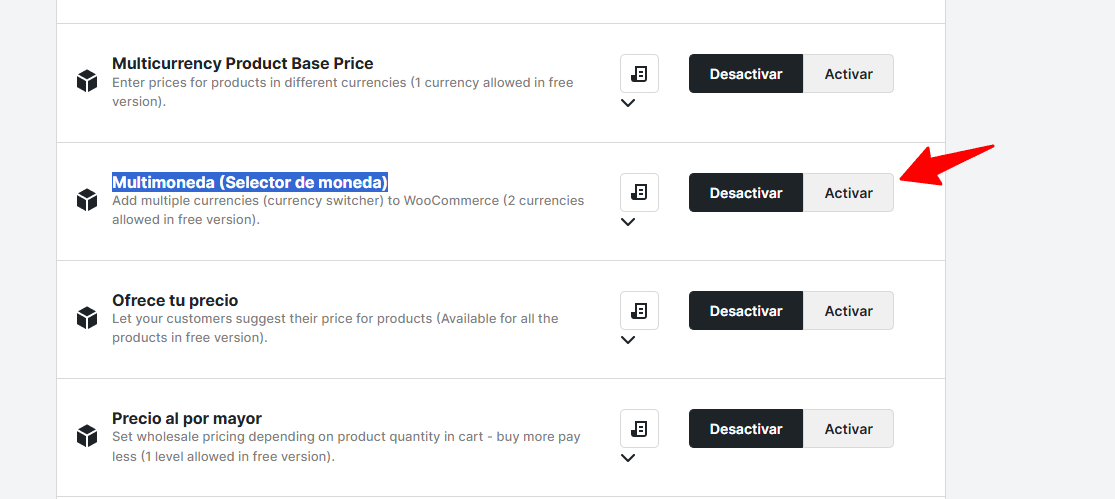Click Activar for Multicurrency Product Base Price
This screenshot has width=1115, height=499.
pyautogui.click(x=848, y=74)
